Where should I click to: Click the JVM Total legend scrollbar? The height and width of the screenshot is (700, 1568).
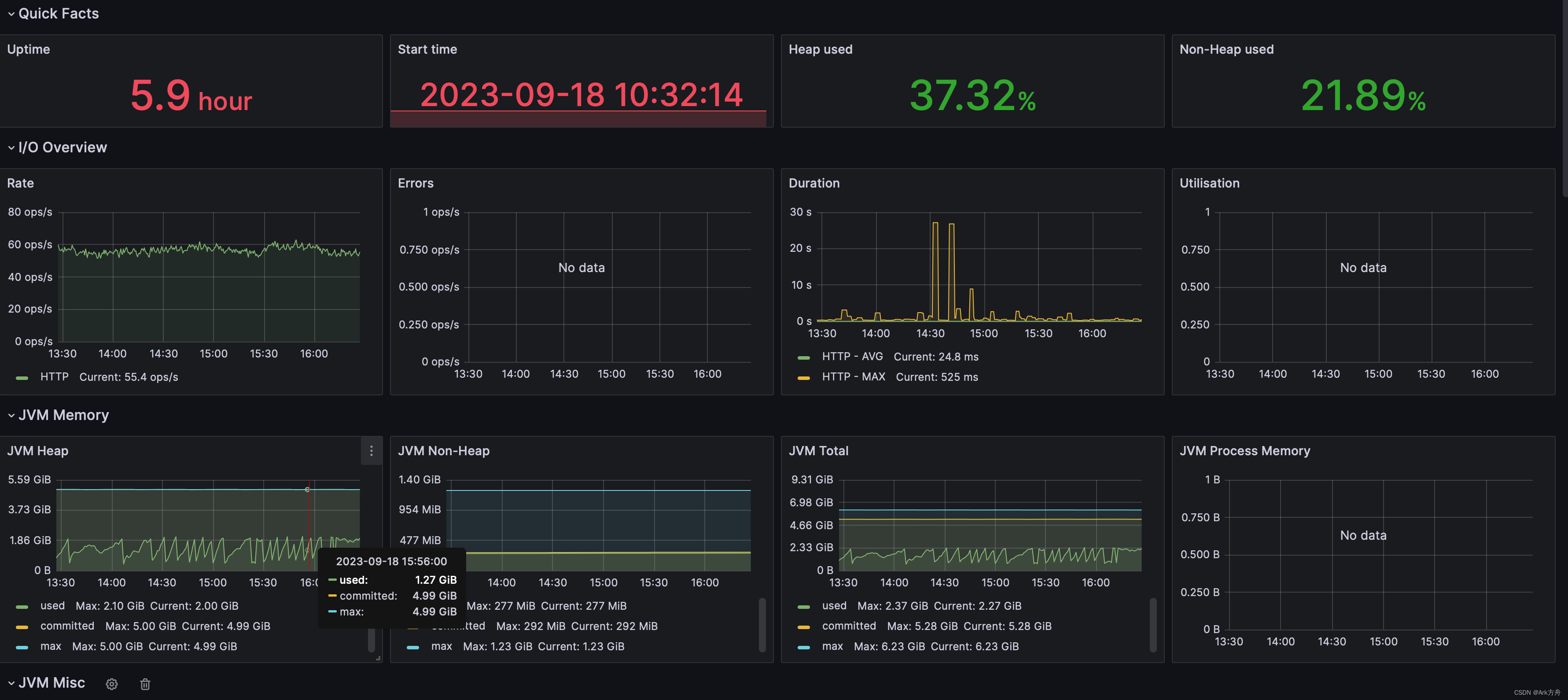(1153, 625)
